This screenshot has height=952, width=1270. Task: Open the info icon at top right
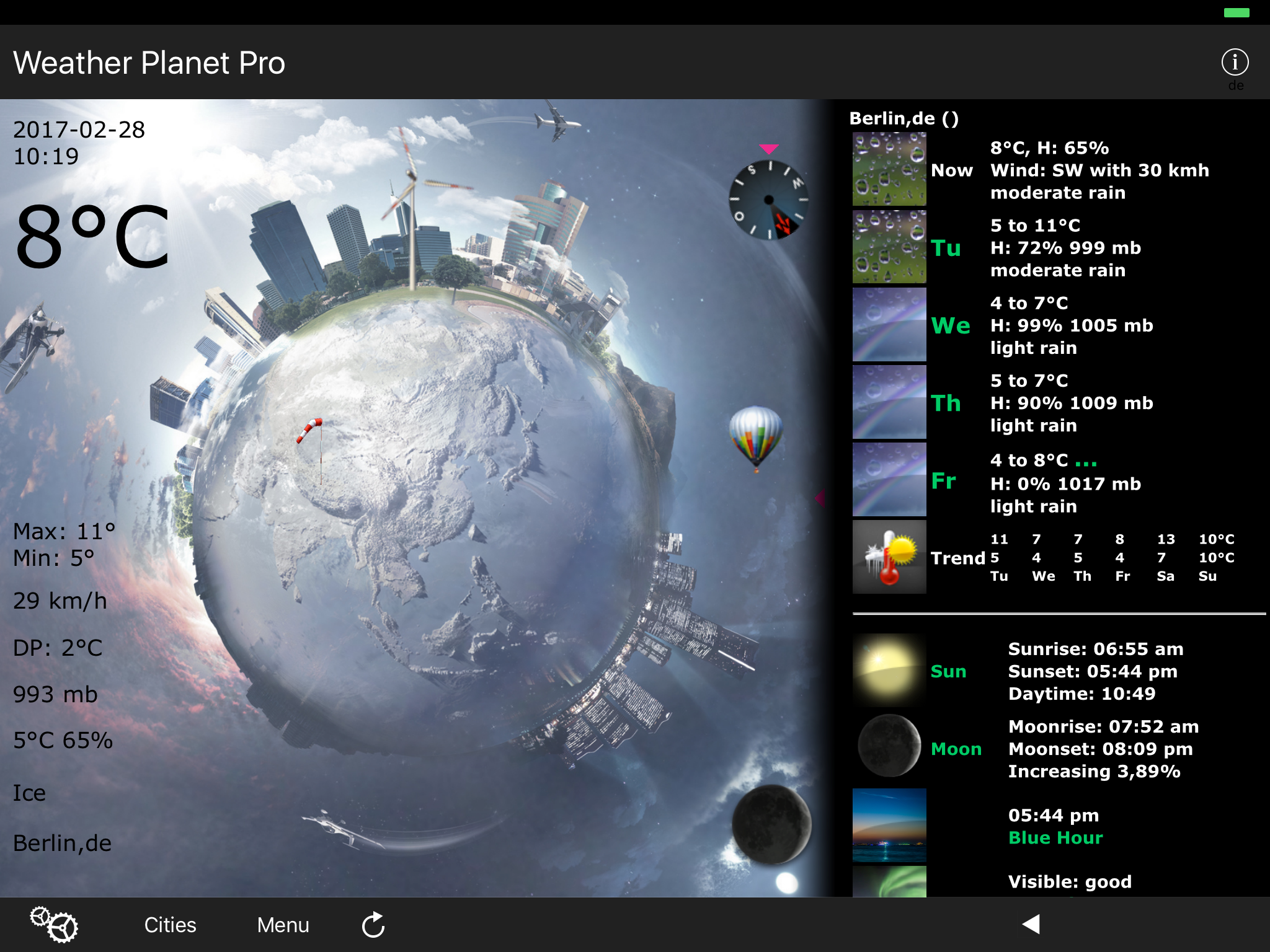[1234, 62]
